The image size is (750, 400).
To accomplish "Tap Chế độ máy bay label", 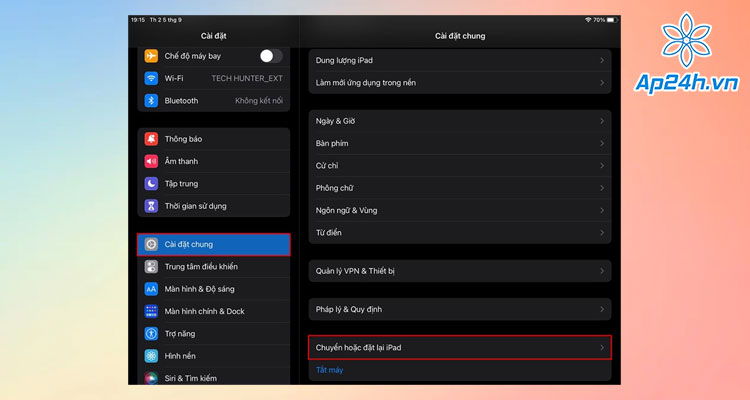I will coord(193,56).
